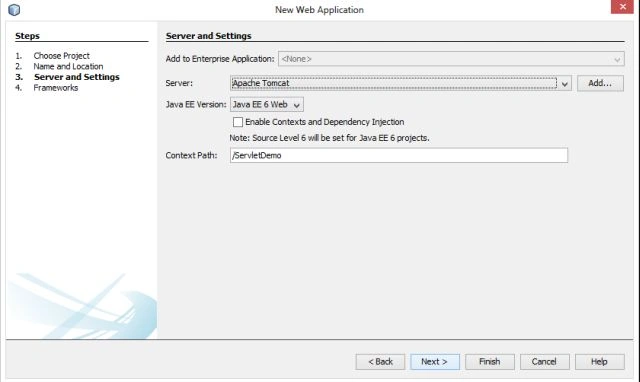Click the Add to Enterprise Application label

220,59
